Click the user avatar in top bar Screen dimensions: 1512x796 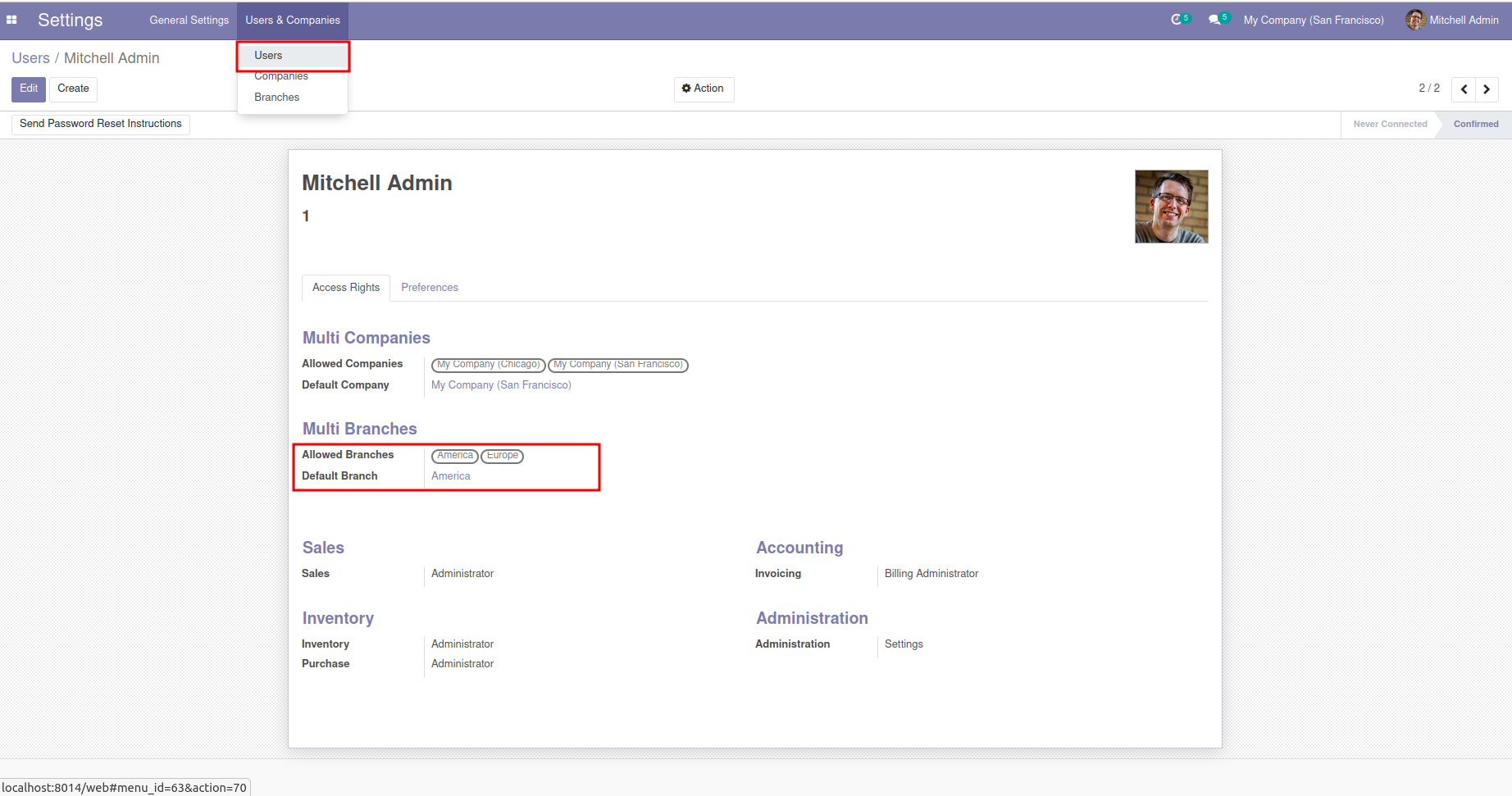(1414, 20)
